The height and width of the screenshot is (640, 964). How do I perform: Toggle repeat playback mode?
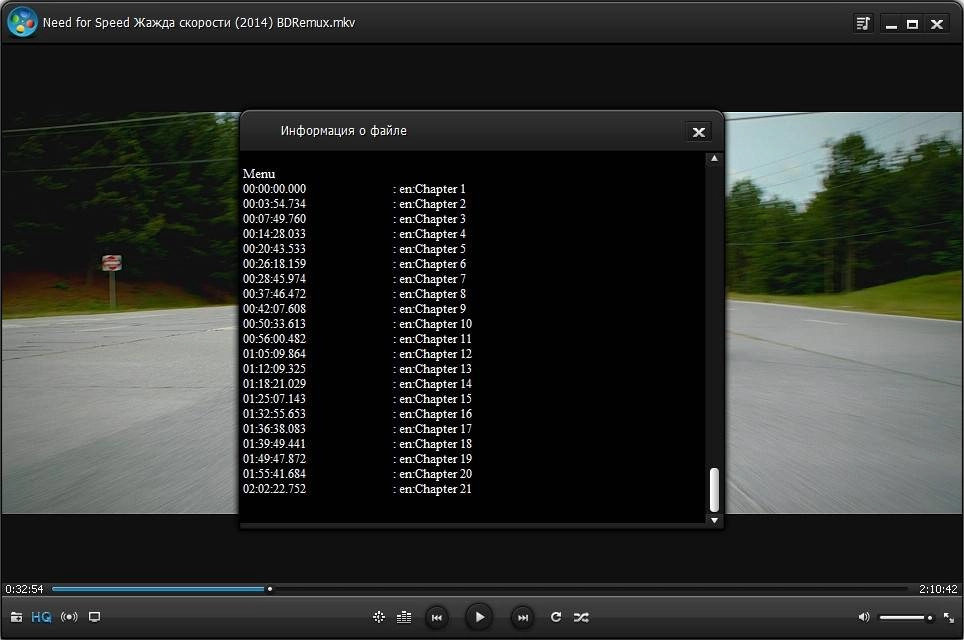click(x=556, y=617)
